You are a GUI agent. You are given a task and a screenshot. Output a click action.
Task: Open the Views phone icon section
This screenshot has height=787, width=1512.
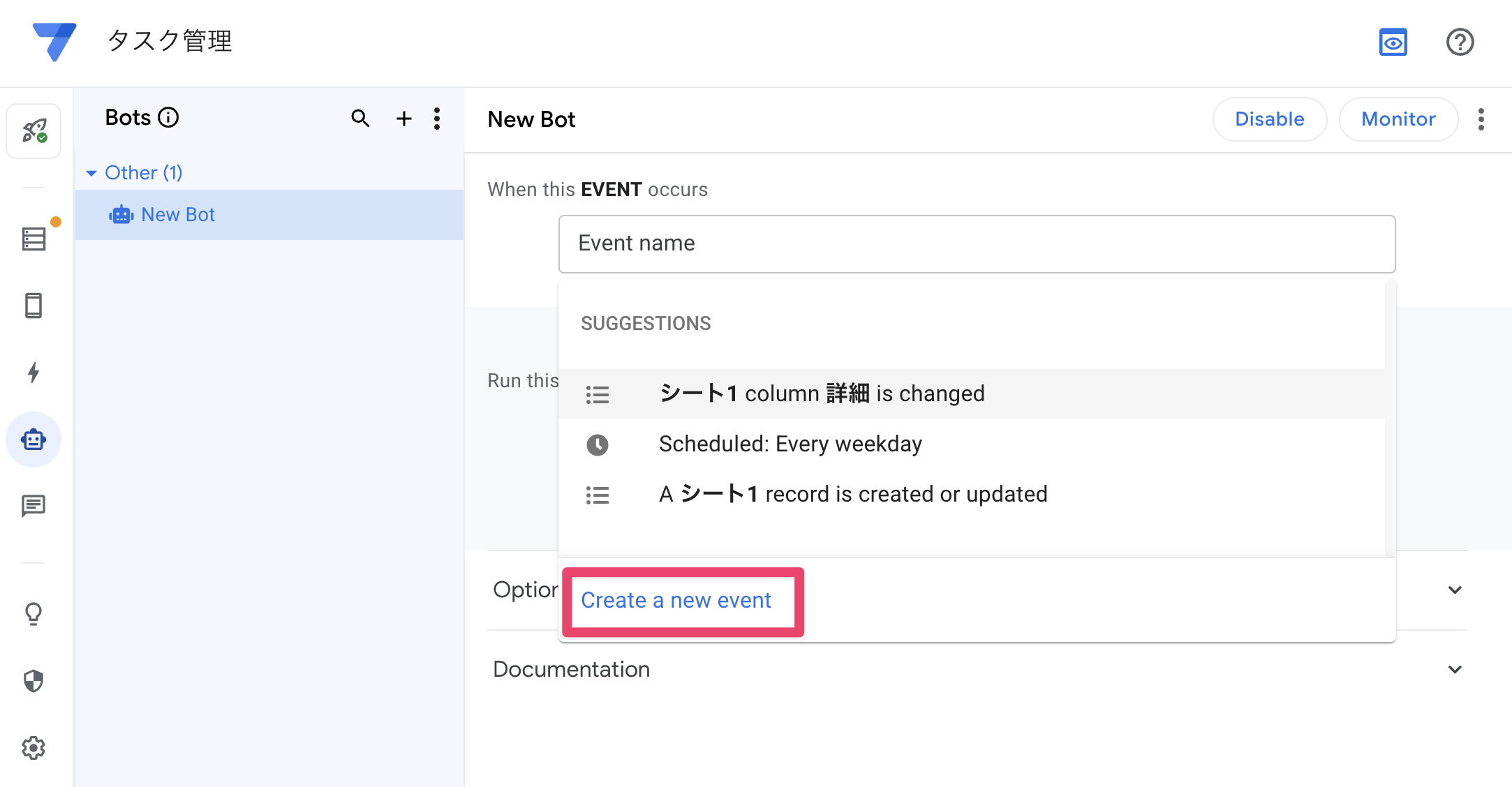click(34, 306)
